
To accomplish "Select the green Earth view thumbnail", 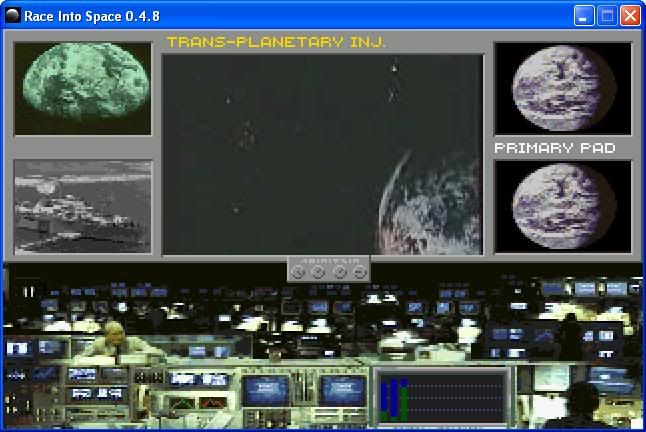I will [83, 89].
